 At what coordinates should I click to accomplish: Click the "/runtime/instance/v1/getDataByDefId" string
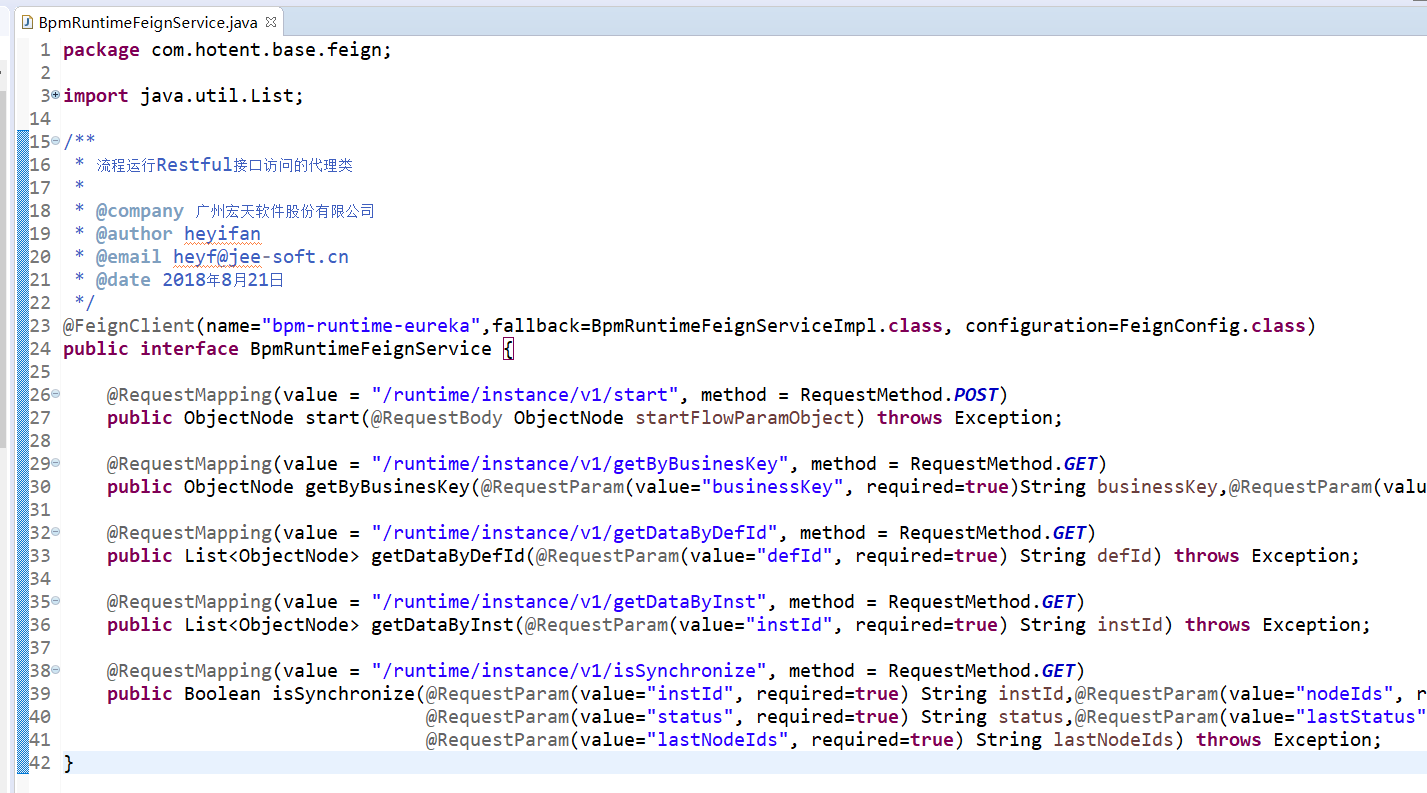click(x=575, y=533)
